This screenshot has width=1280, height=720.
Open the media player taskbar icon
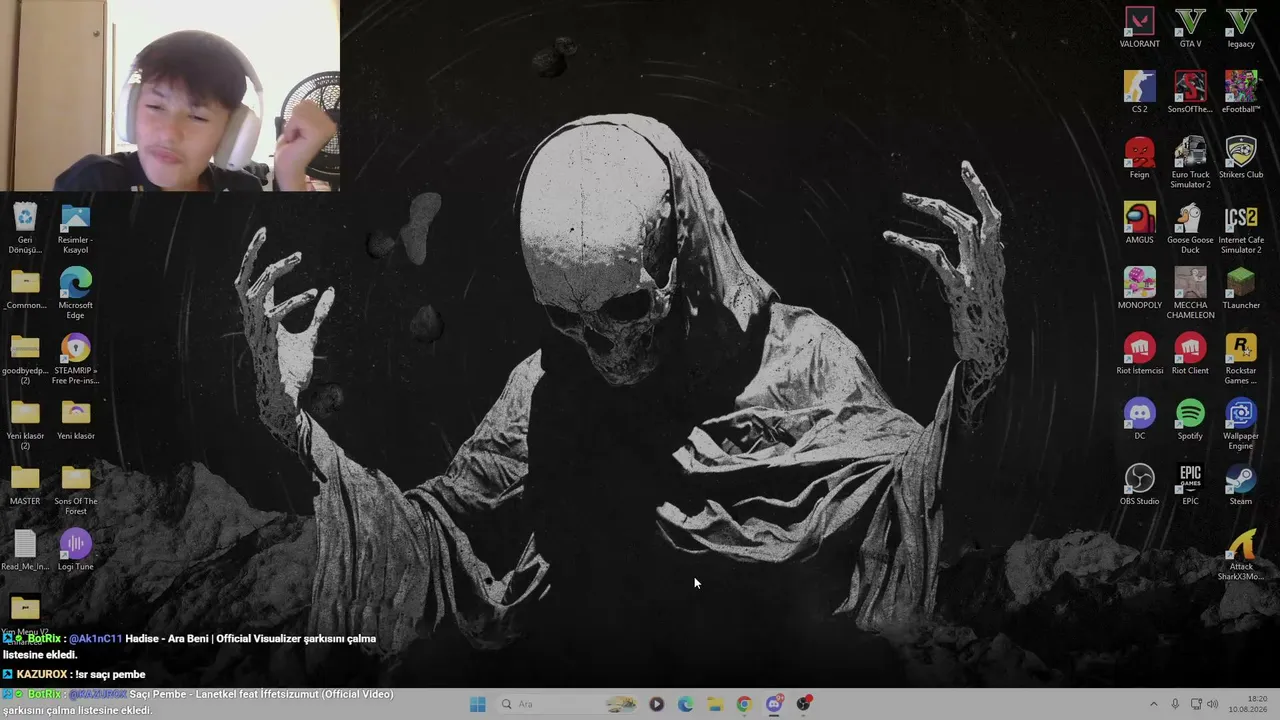click(x=656, y=704)
